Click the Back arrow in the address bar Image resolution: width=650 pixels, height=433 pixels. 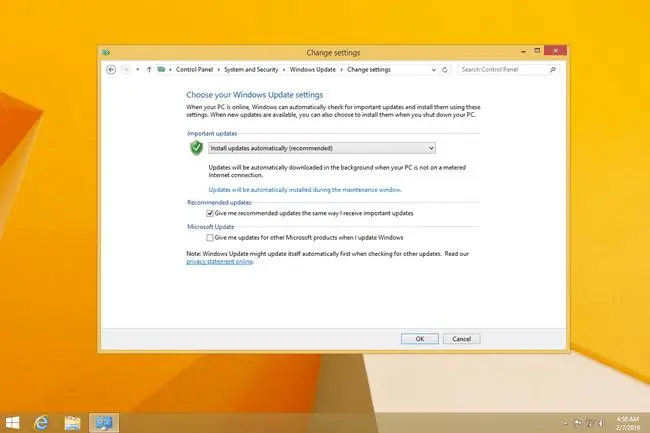pyautogui.click(x=111, y=70)
